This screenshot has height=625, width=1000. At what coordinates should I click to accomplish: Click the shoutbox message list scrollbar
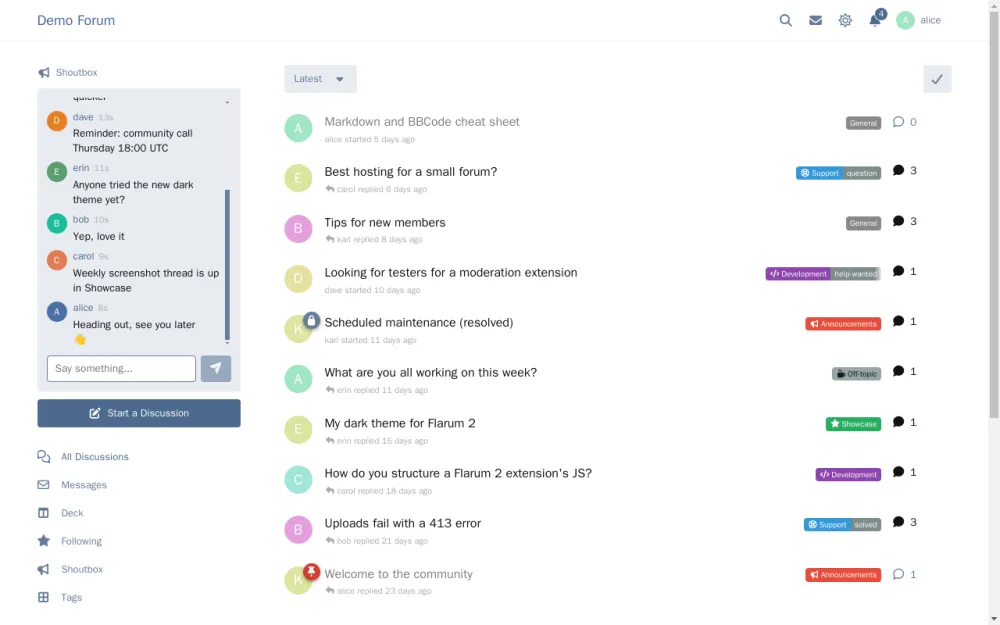click(x=227, y=265)
